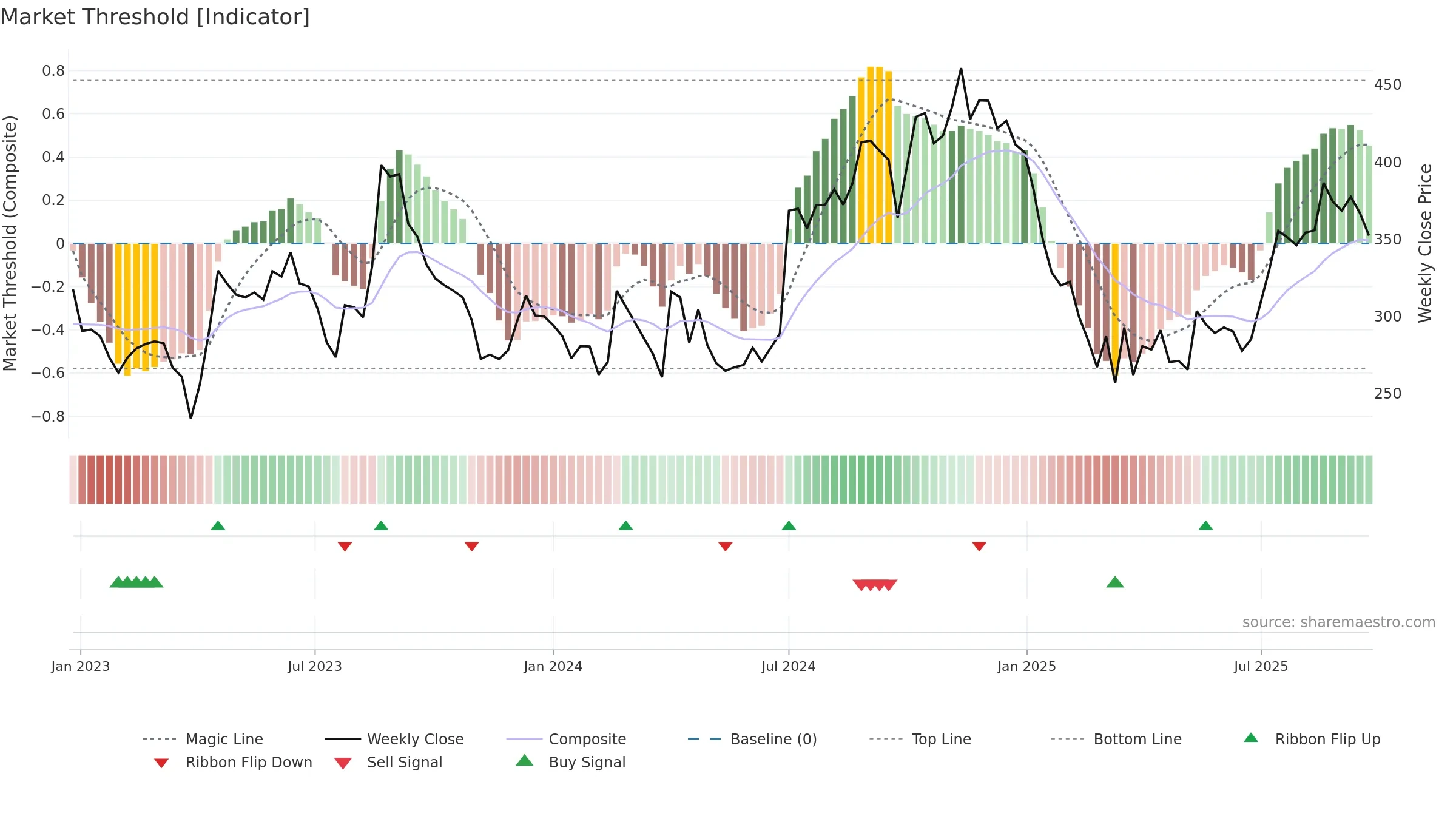Image resolution: width=1456 pixels, height=819 pixels.
Task: Toggle the Ribbon Flip Up legend entry
Action: (x=1312, y=739)
